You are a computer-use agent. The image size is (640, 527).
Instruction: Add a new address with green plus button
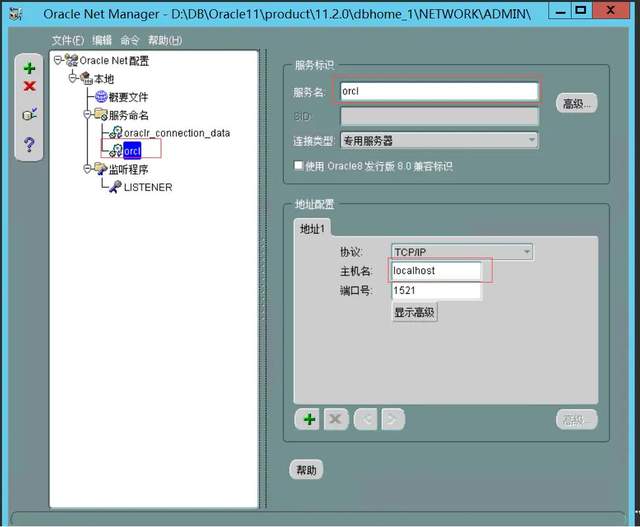click(x=309, y=419)
